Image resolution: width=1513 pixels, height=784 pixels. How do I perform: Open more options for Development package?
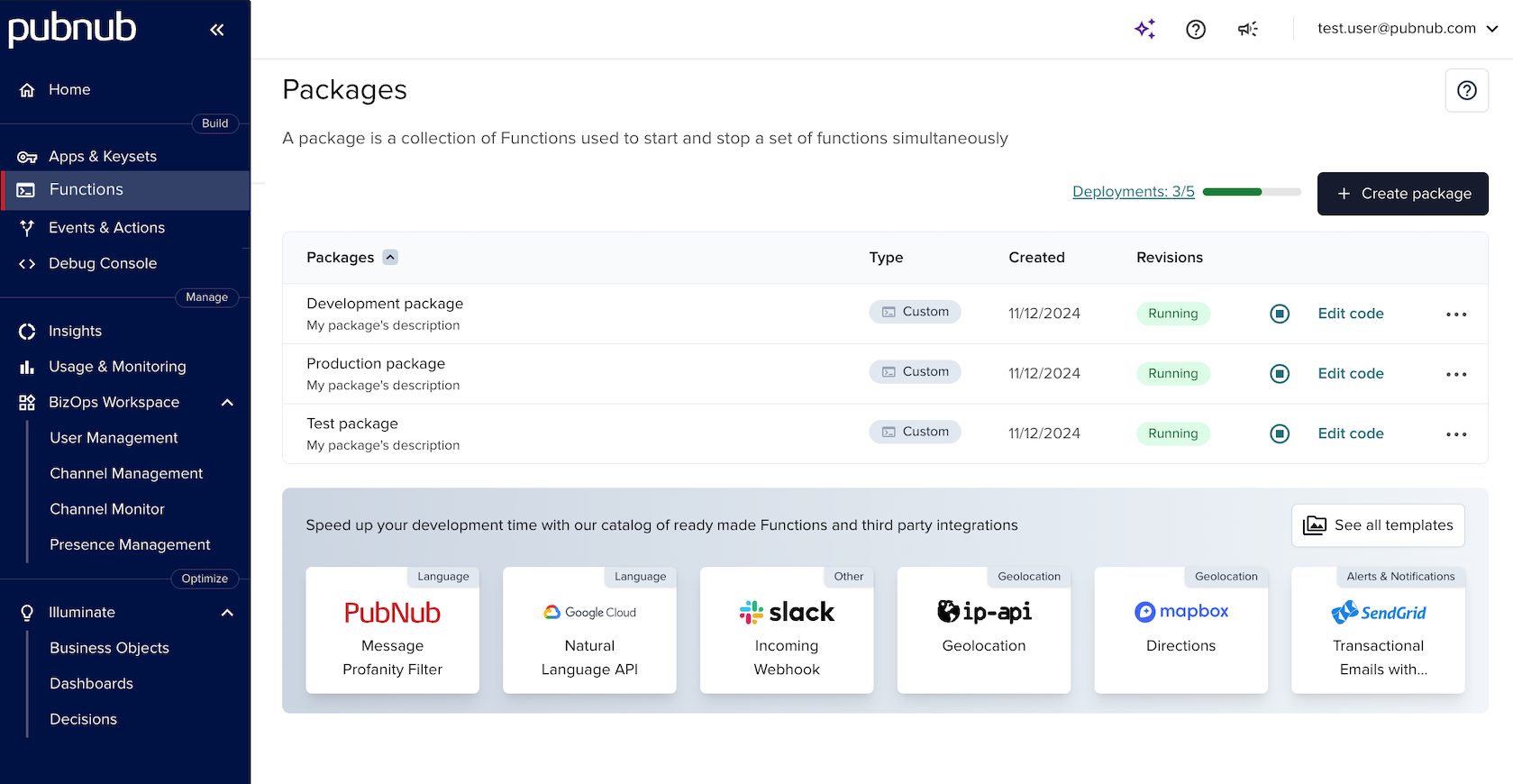point(1456,315)
